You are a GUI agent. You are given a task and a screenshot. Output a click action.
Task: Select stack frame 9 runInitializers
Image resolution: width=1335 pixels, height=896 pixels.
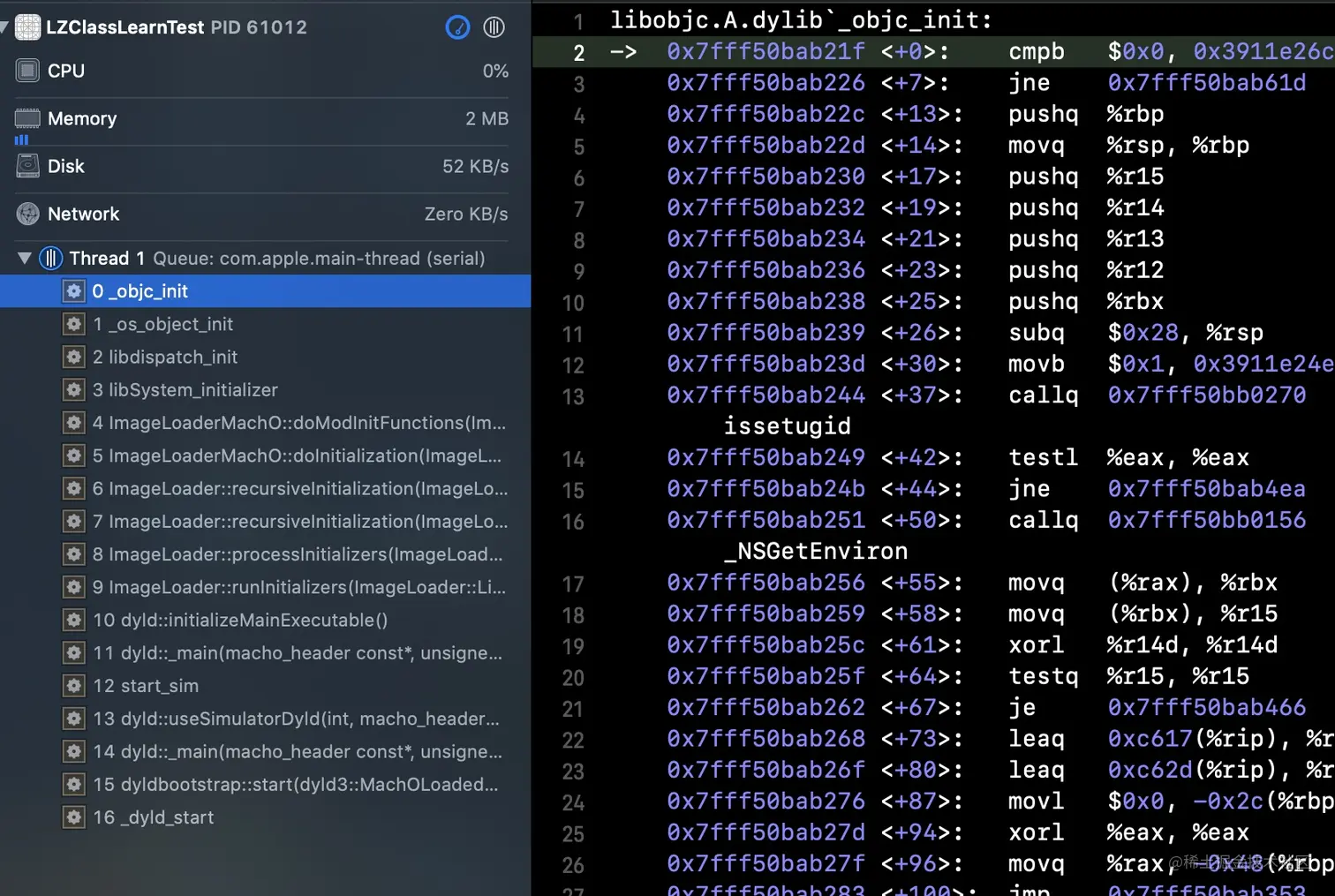pos(265,587)
